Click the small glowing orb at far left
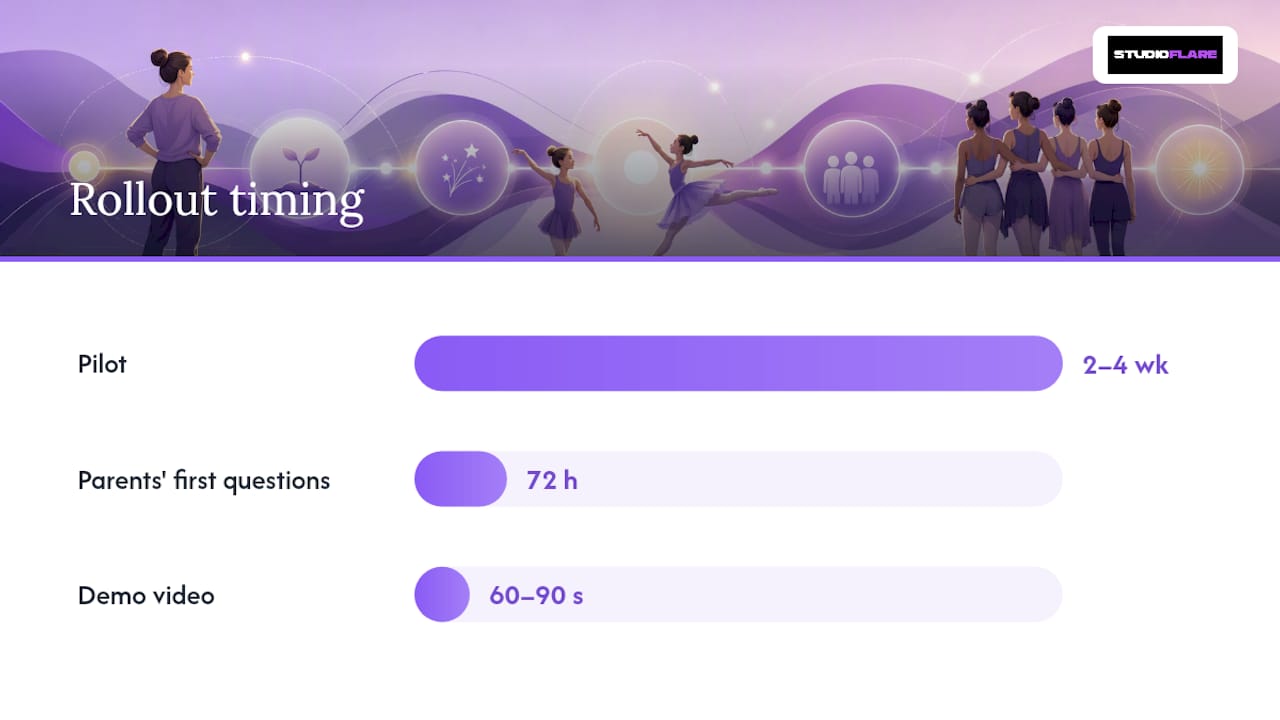This screenshot has height=720, width=1280. 84,165
